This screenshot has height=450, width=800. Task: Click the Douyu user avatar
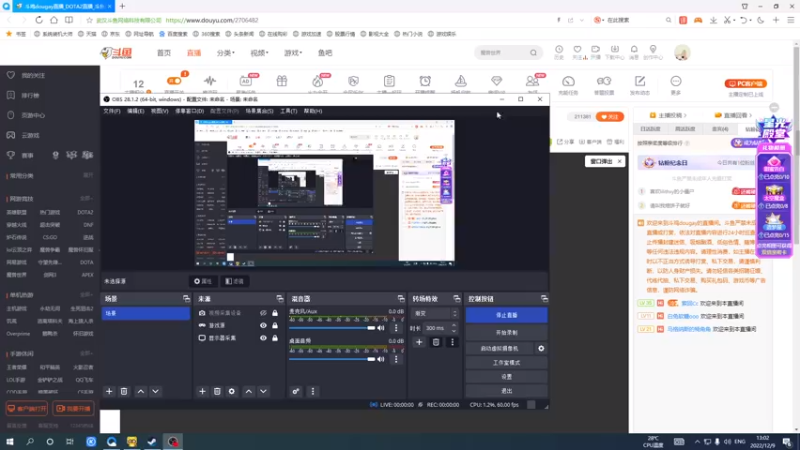[682, 53]
